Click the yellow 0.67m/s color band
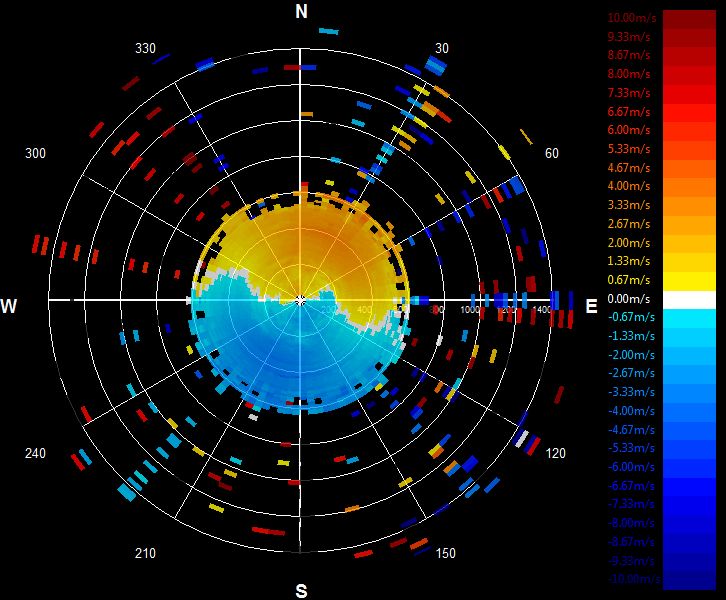The height and width of the screenshot is (600, 726). point(689,281)
